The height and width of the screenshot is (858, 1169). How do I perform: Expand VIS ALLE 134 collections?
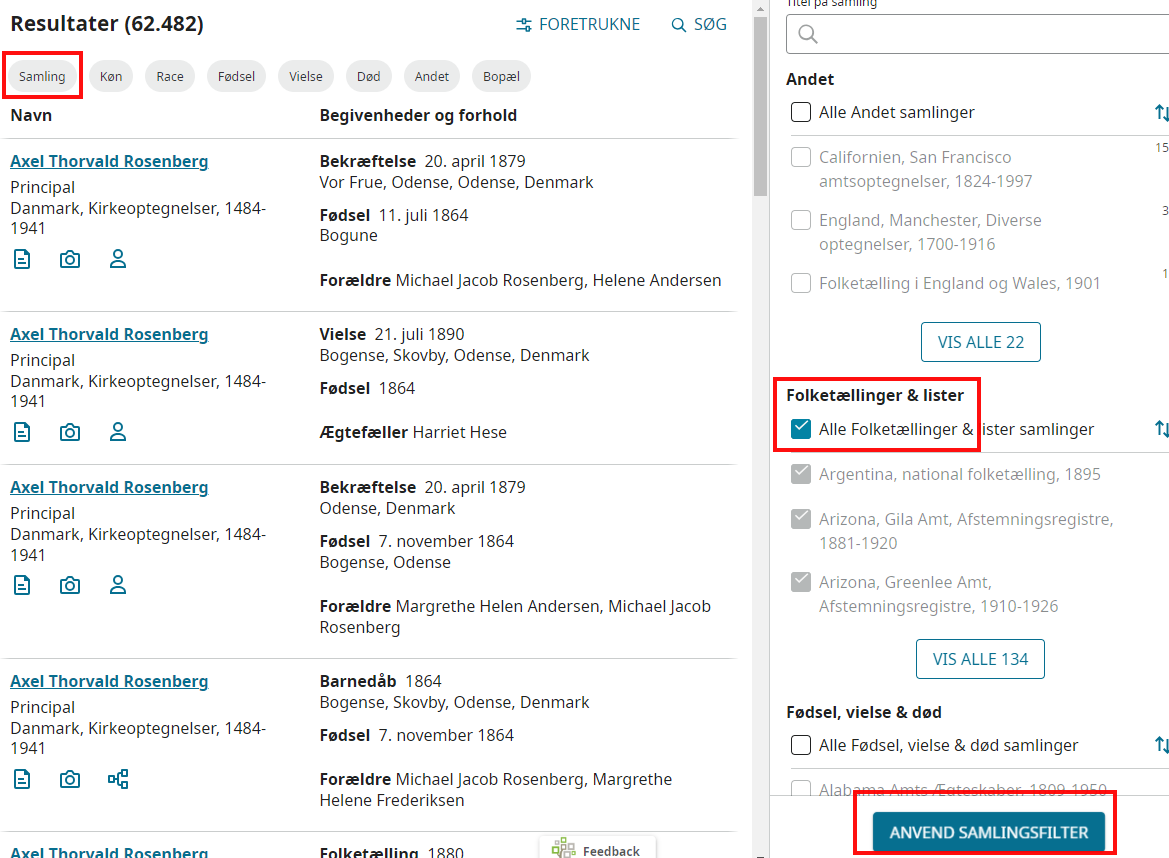point(980,659)
